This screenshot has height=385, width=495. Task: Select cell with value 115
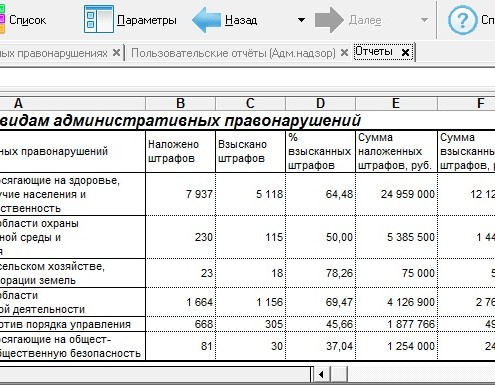250,237
